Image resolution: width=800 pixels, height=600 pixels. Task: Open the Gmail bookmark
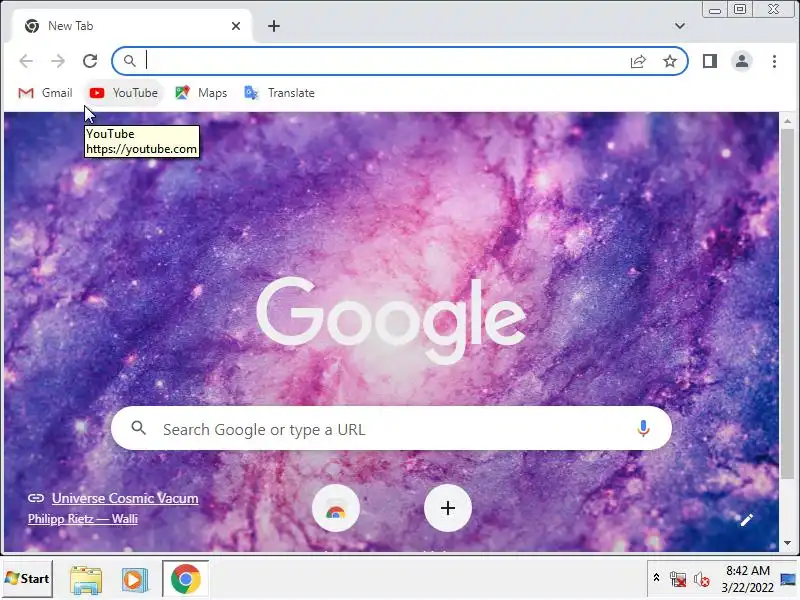pyautogui.click(x=45, y=93)
